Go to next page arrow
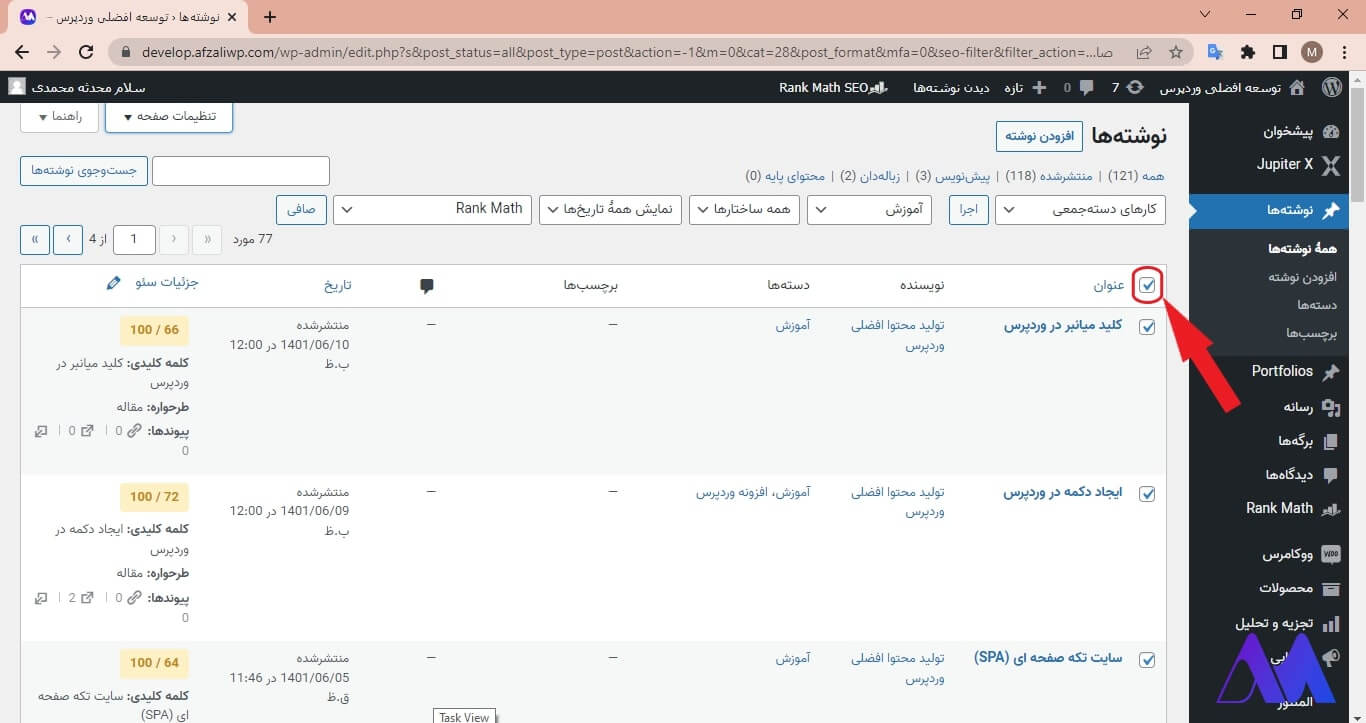The height and width of the screenshot is (723, 1366). [69, 240]
